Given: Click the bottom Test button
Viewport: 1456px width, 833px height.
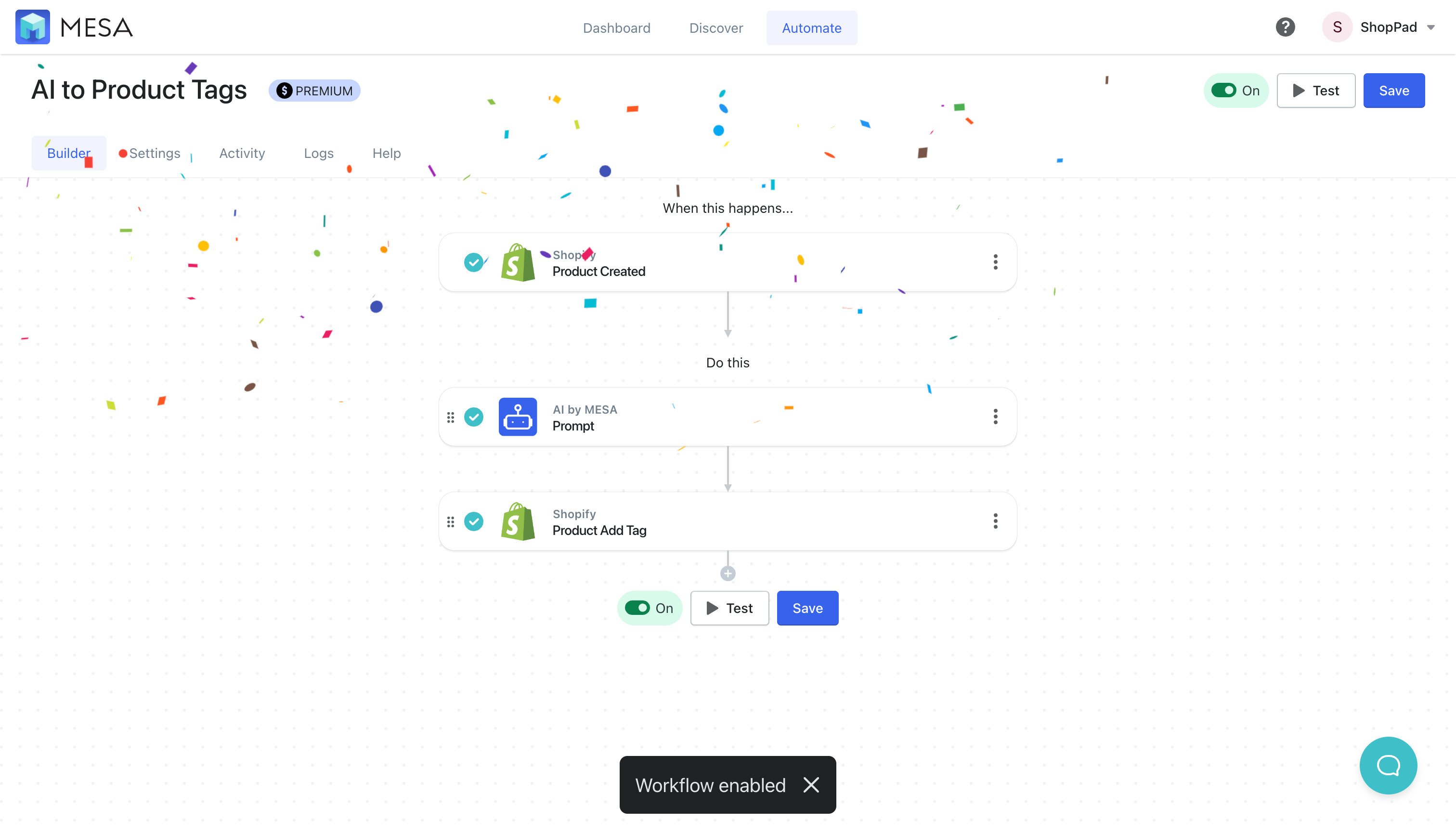Looking at the screenshot, I should click(729, 608).
